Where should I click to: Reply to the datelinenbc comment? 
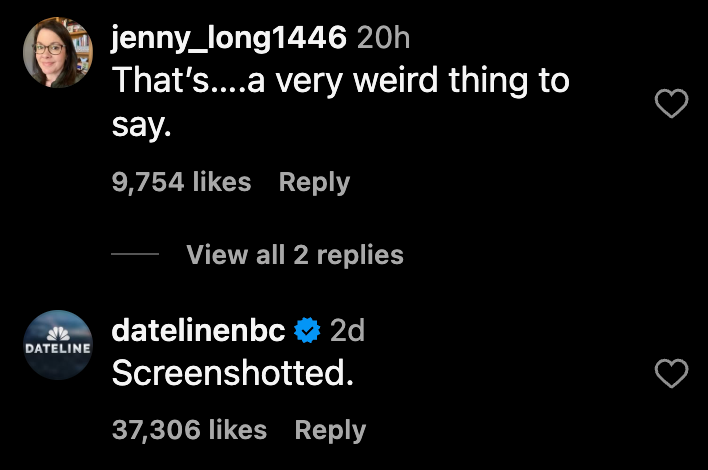coord(330,431)
